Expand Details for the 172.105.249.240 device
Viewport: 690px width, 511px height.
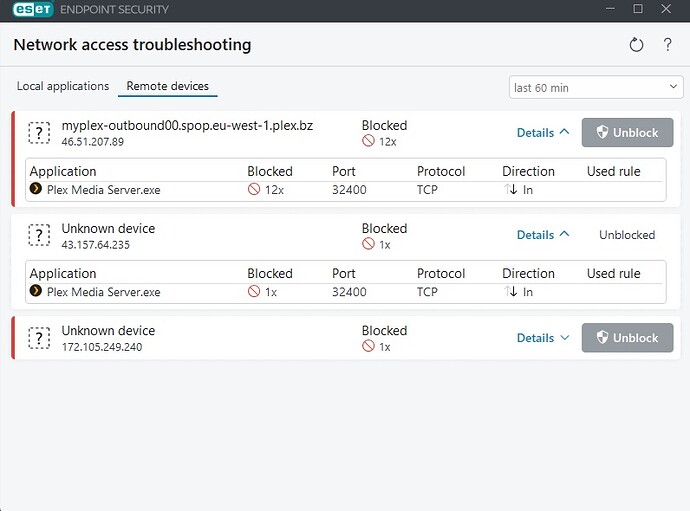pos(543,338)
